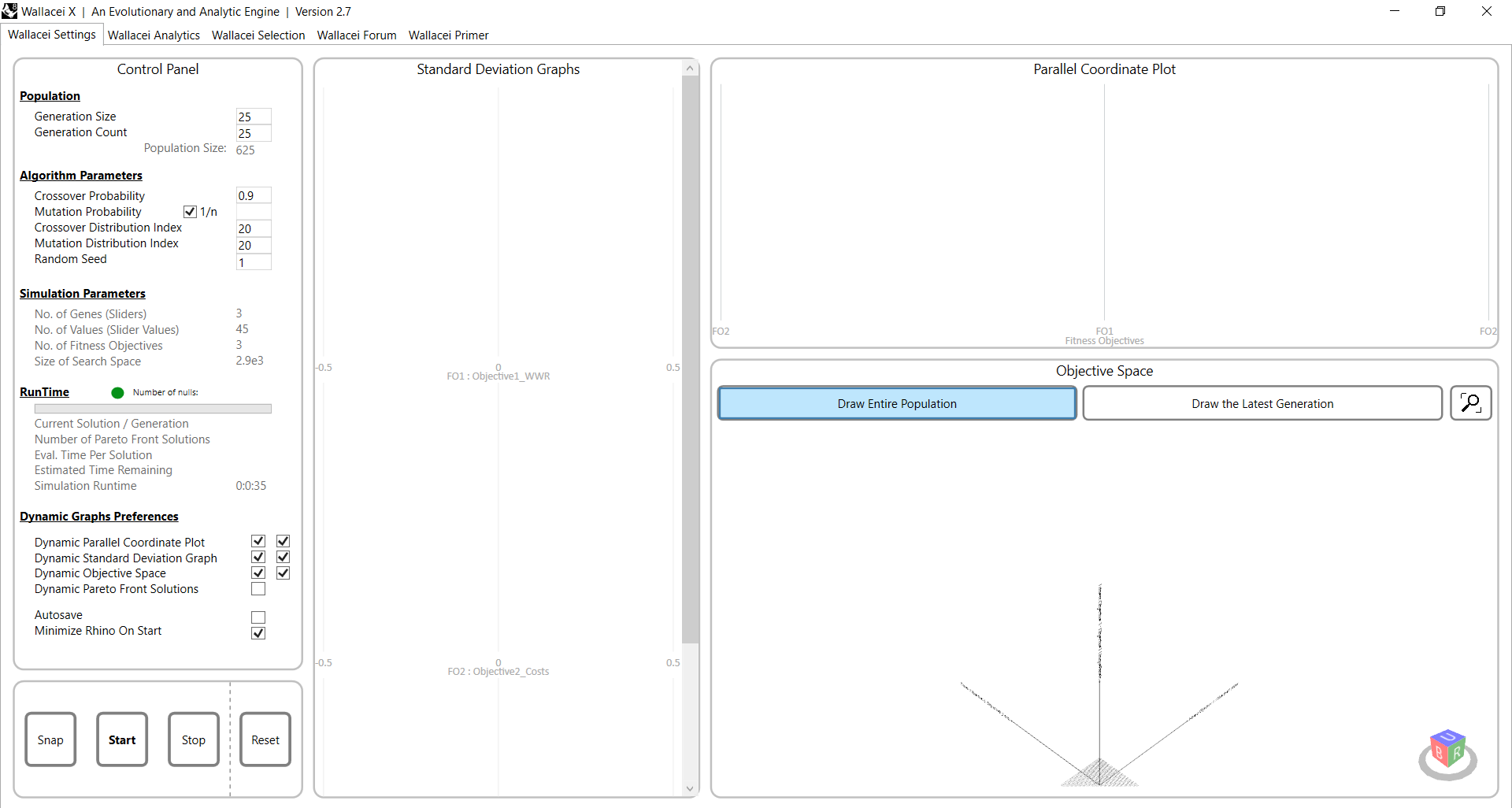Click the Snap button
This screenshot has height=808, width=1512.
pyautogui.click(x=50, y=739)
